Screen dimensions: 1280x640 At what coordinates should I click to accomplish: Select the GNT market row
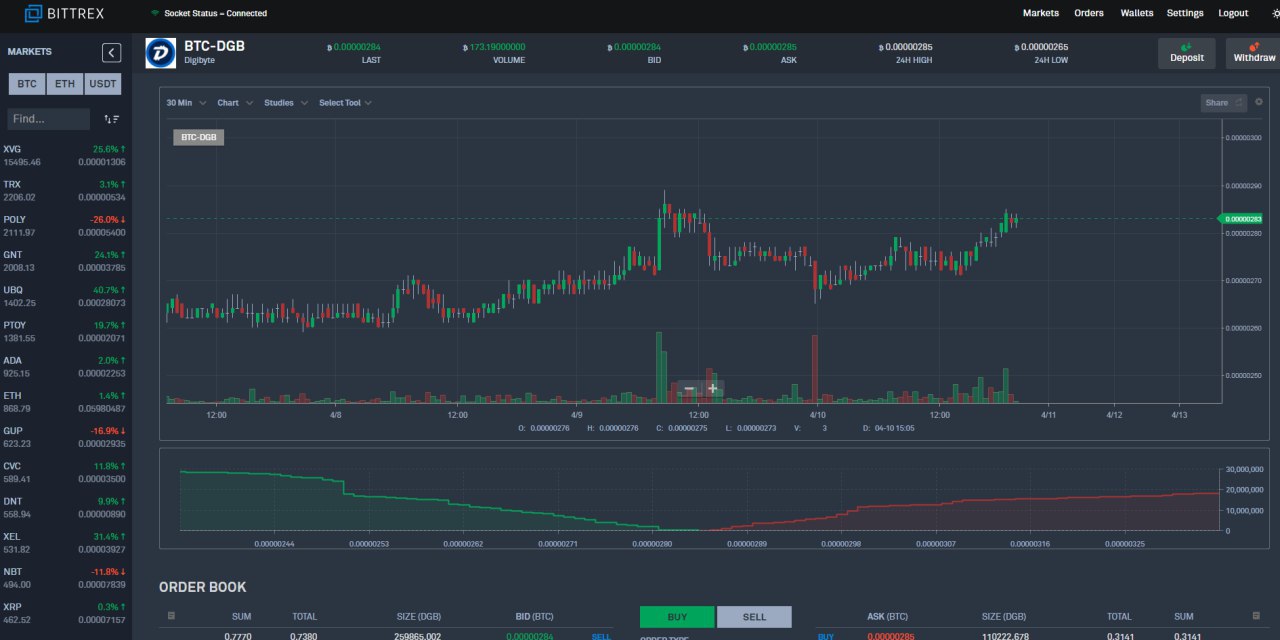[x=65, y=261]
